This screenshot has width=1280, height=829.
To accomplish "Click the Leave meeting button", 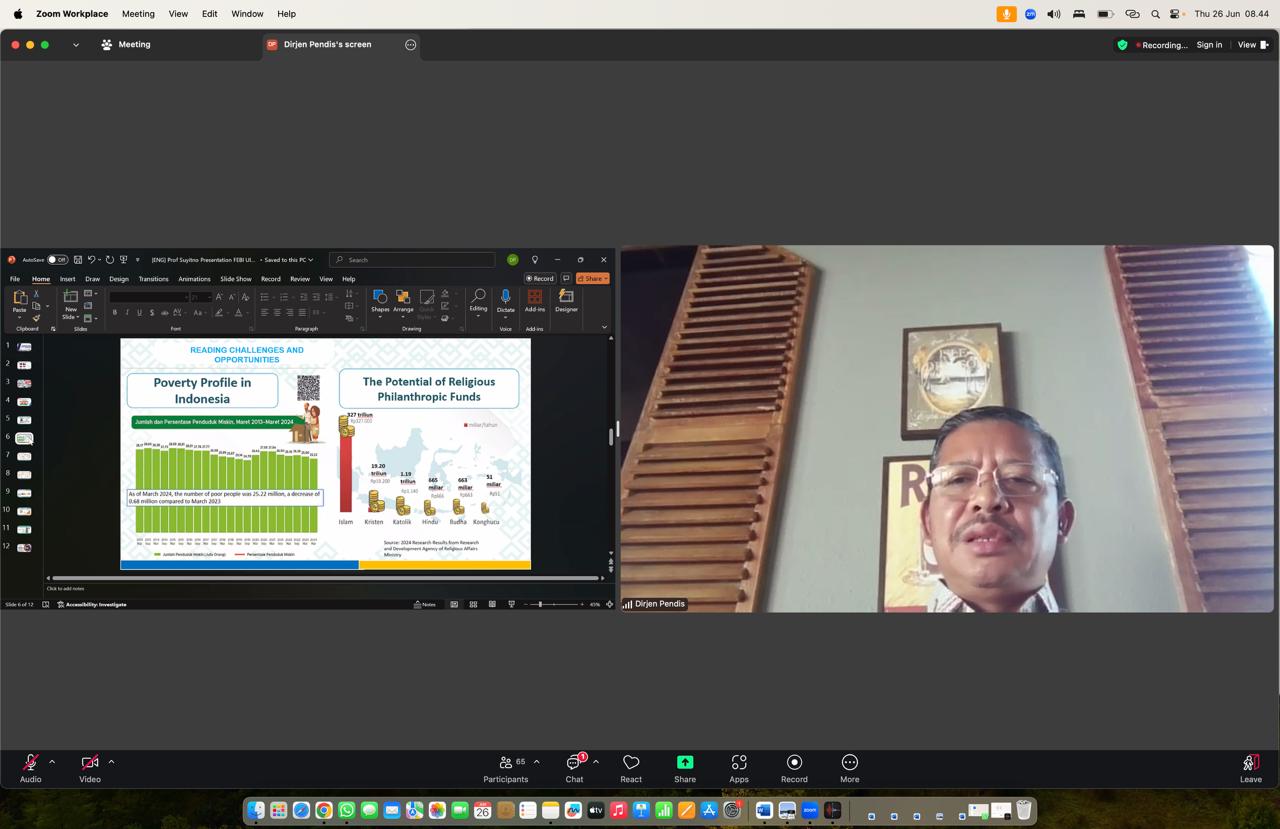I will pos(1251,768).
